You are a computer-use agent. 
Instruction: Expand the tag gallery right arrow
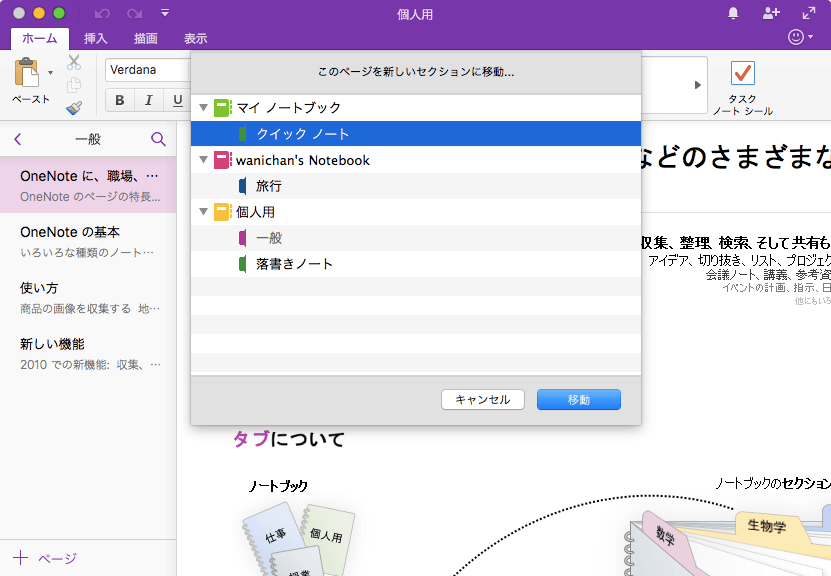[x=697, y=85]
